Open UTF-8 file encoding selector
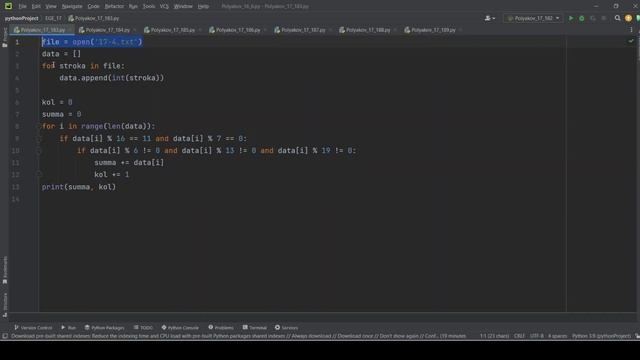The image size is (640, 360). tap(536, 336)
